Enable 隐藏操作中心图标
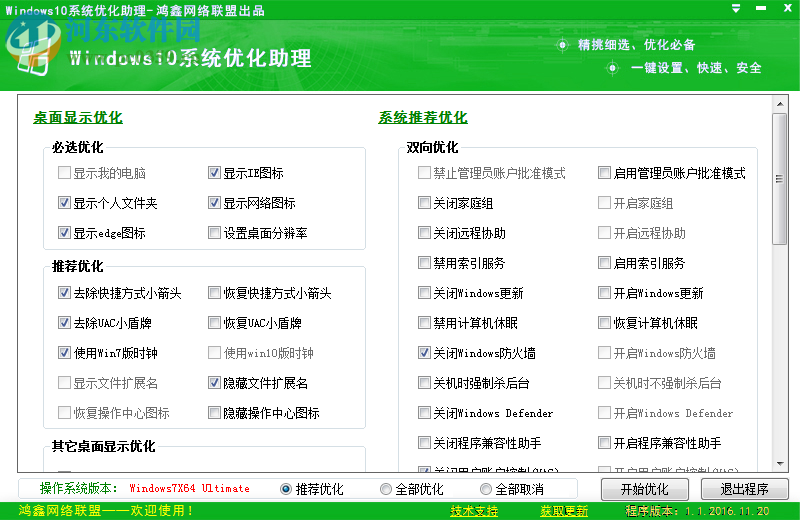The image size is (800, 520). coord(214,413)
